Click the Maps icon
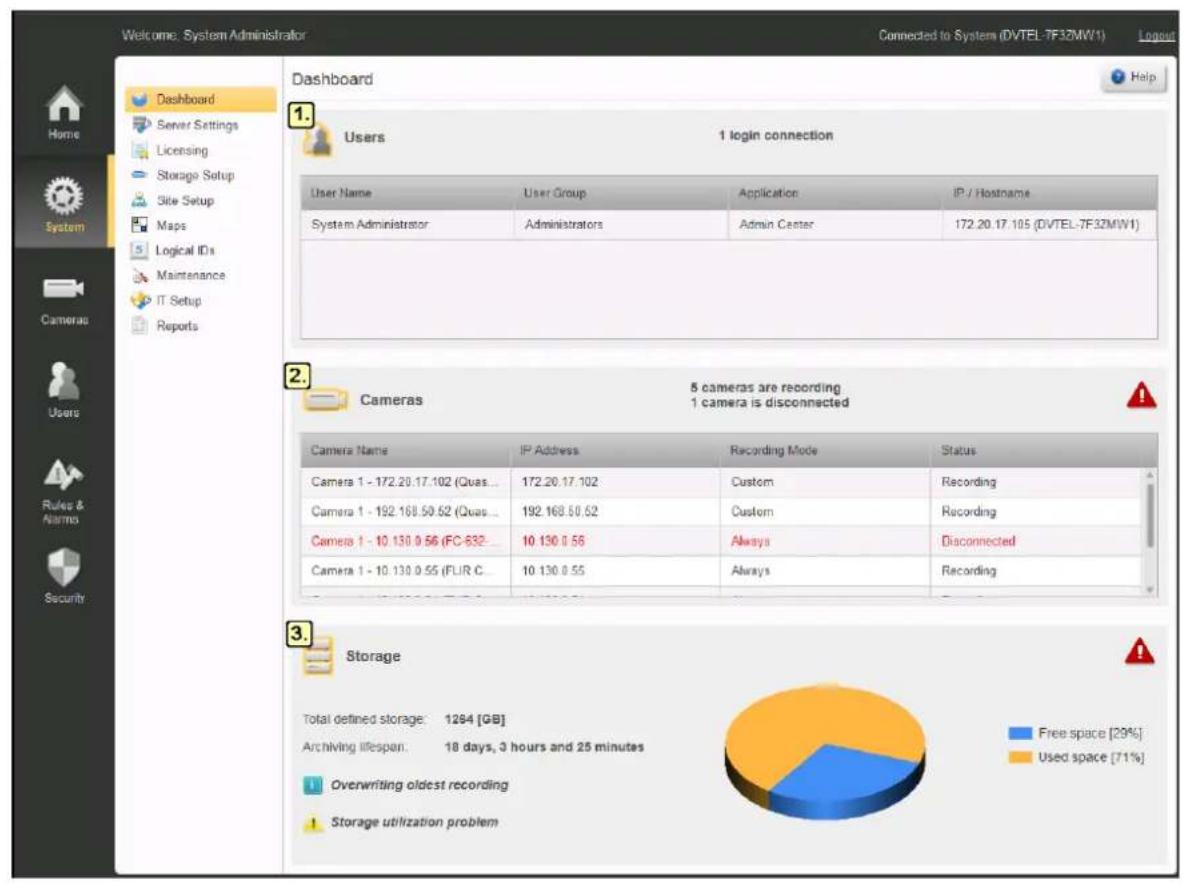The width and height of the screenshot is (1184, 884). (140, 225)
